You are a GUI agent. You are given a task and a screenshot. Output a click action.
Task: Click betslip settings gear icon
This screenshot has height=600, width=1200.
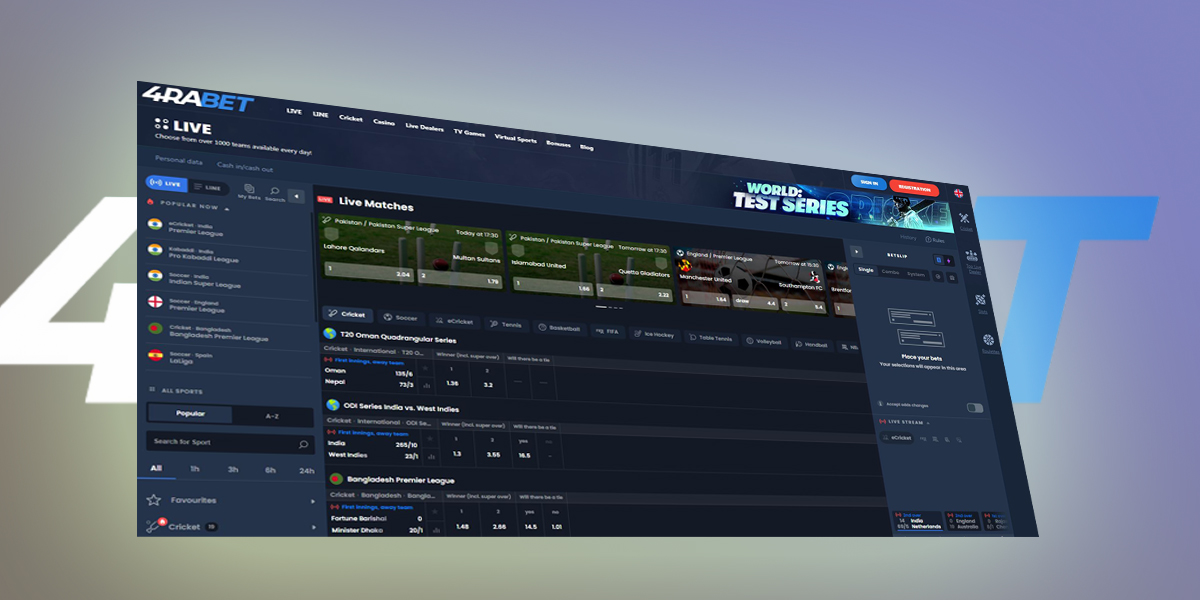pyautogui.click(x=936, y=277)
